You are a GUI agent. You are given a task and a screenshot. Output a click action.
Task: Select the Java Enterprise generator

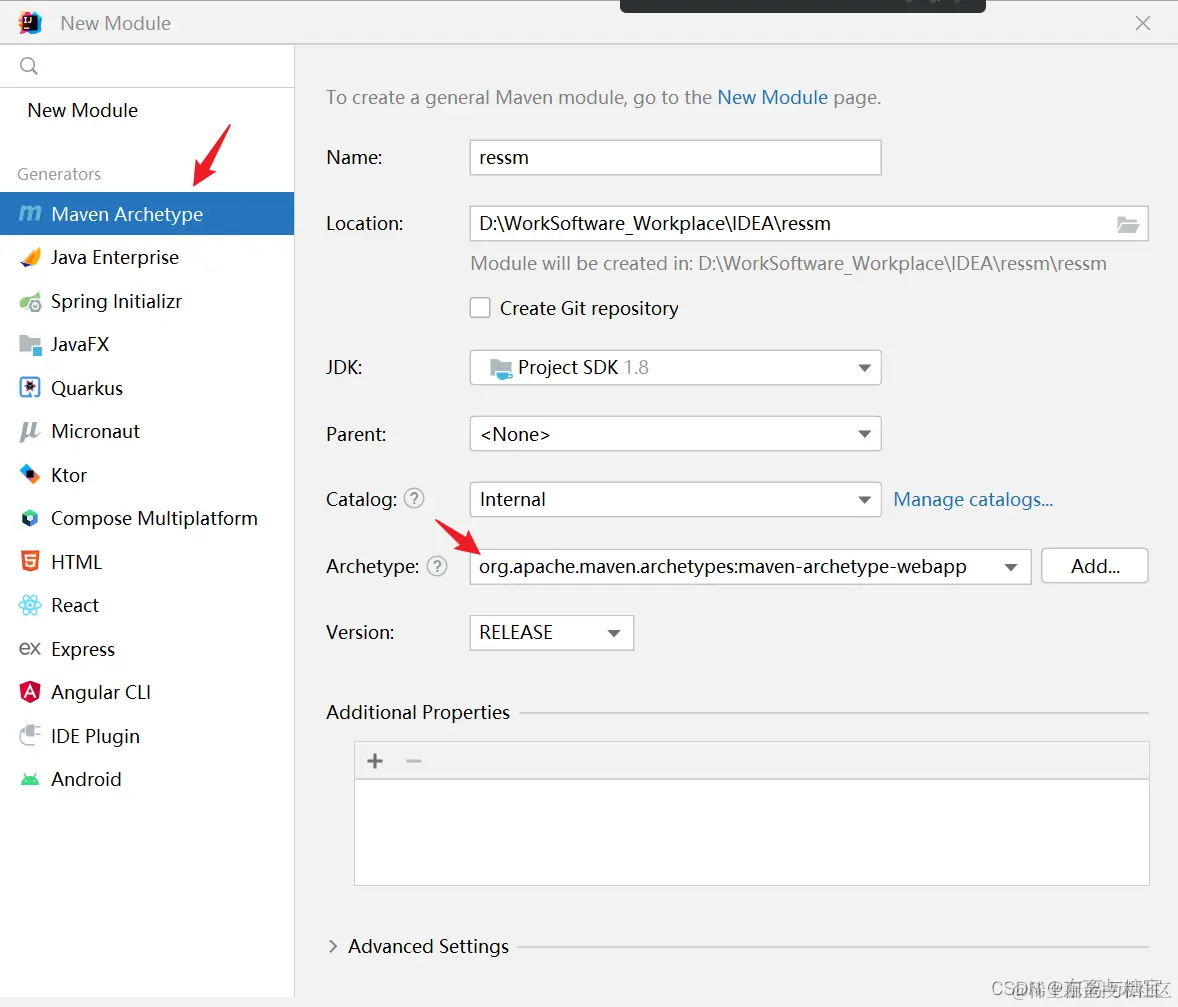pos(146,258)
